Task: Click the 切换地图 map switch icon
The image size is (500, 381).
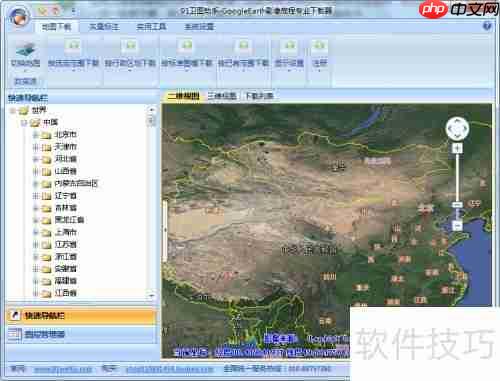Action: coord(25,50)
